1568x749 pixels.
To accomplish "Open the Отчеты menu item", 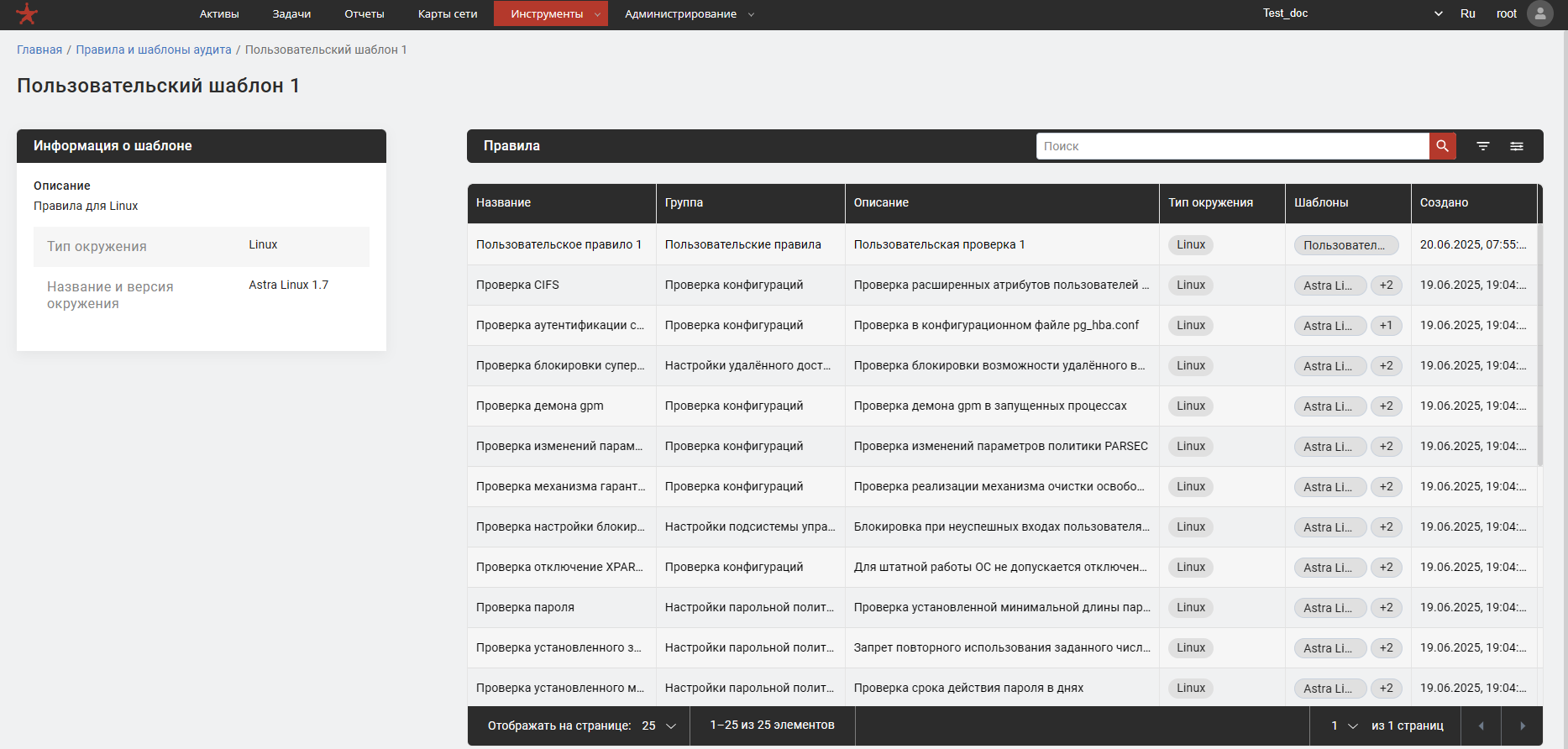I will (x=364, y=13).
